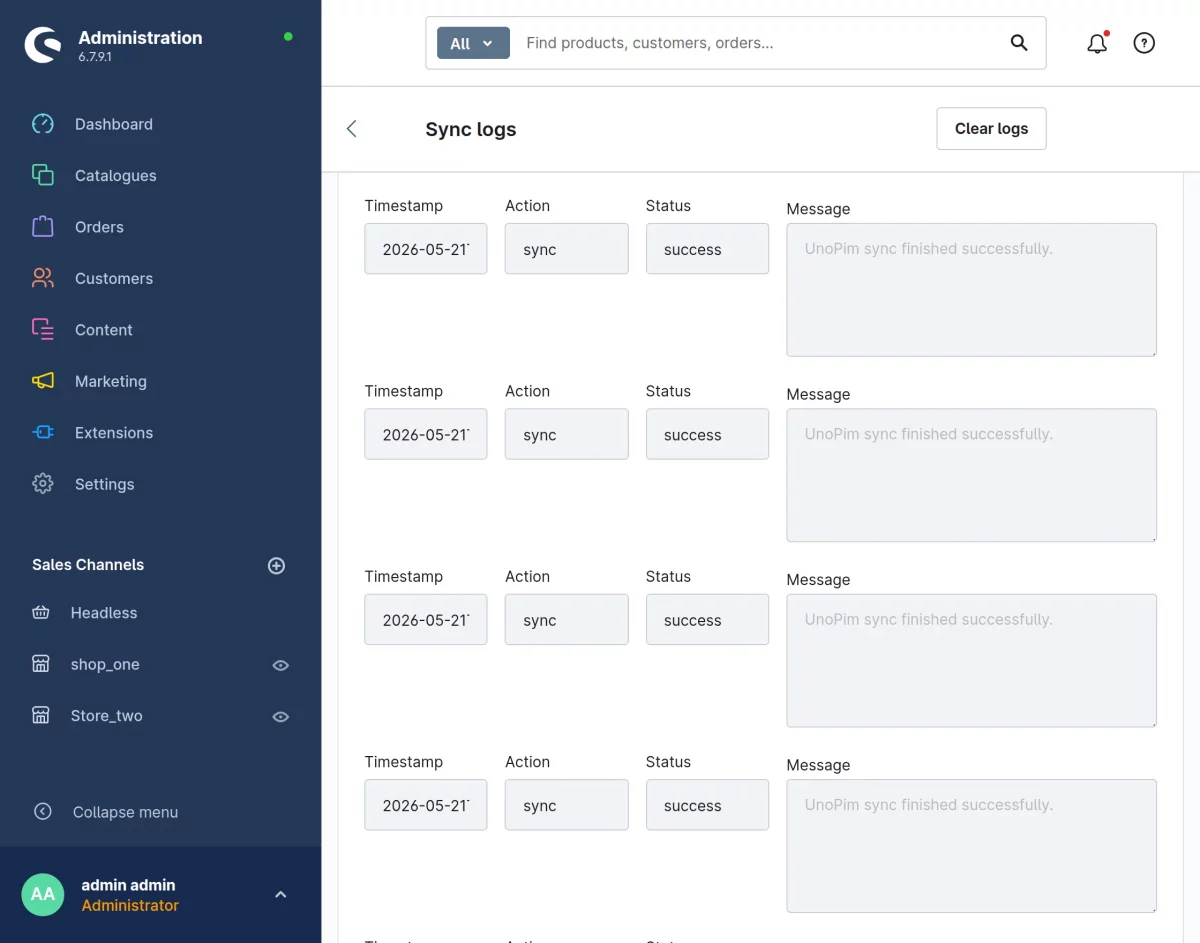The height and width of the screenshot is (943, 1200).
Task: Click the Collapse menu arrow icon
Action: pyautogui.click(x=42, y=812)
